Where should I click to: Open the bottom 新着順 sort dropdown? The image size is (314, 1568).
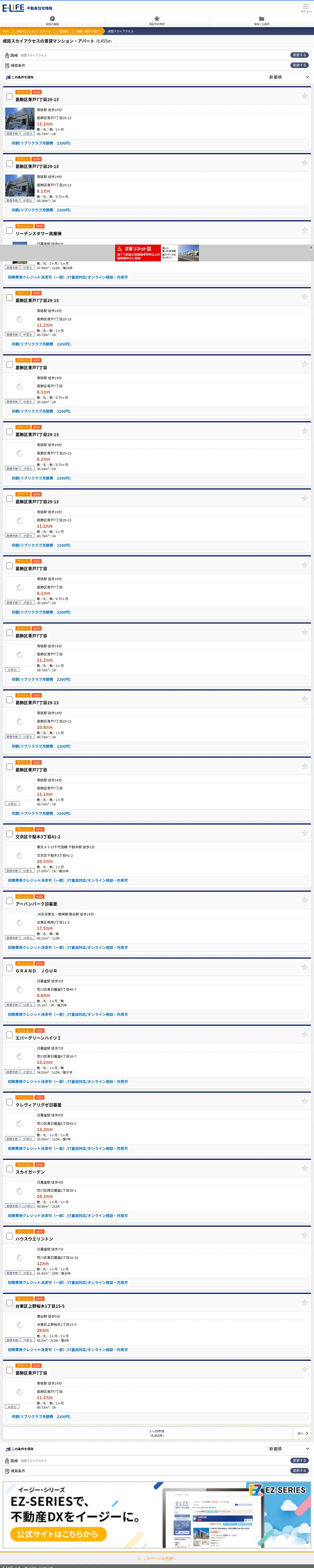[x=289, y=1449]
